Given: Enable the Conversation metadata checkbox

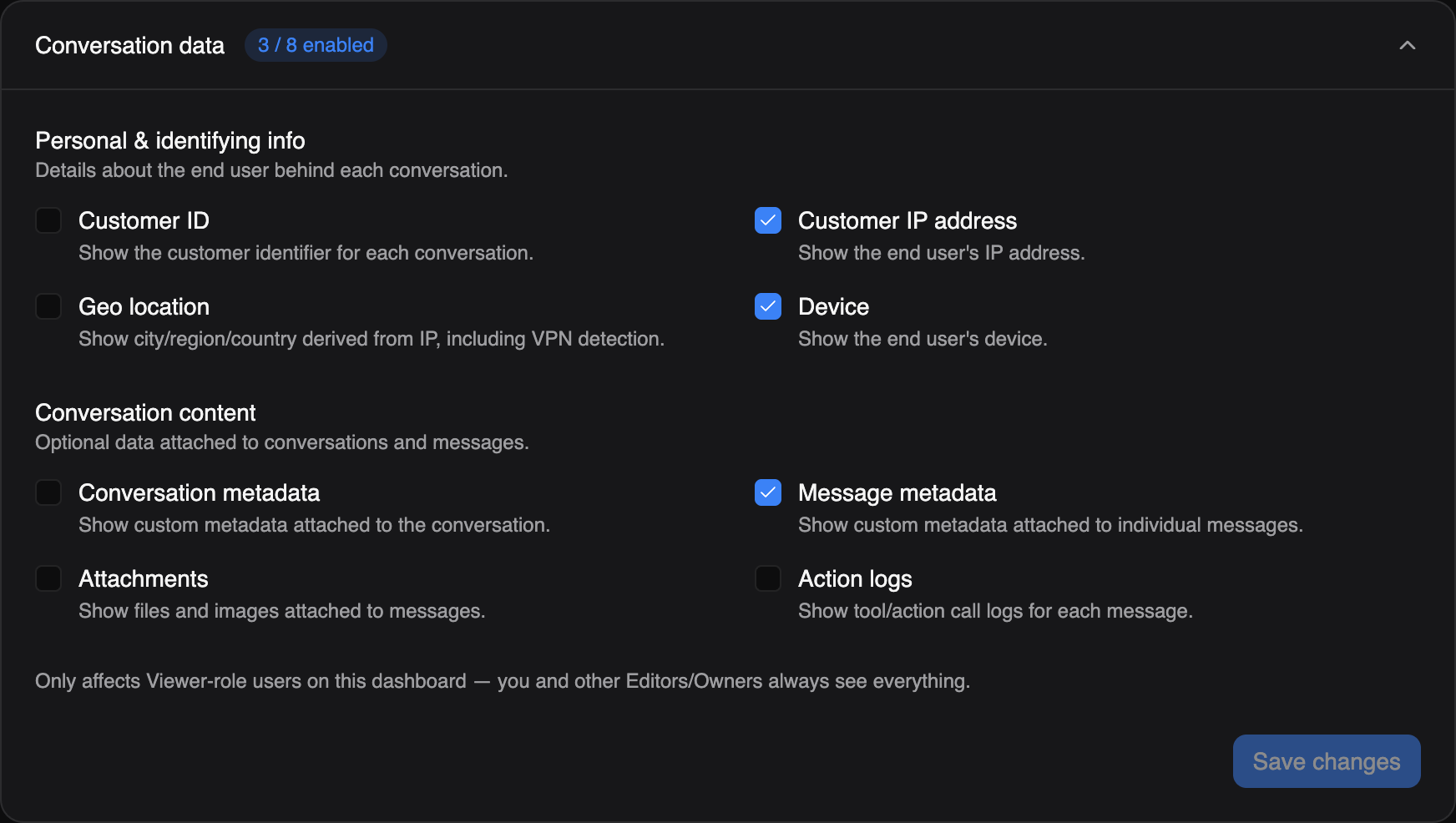Looking at the screenshot, I should pyautogui.click(x=48, y=492).
